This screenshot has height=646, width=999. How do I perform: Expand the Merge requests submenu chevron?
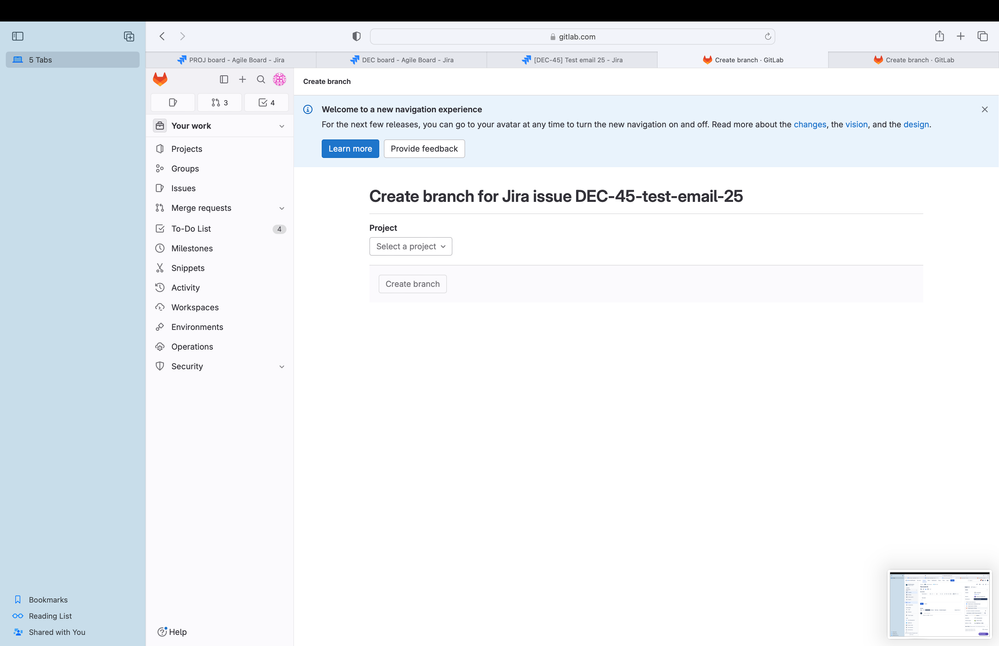[x=282, y=208]
